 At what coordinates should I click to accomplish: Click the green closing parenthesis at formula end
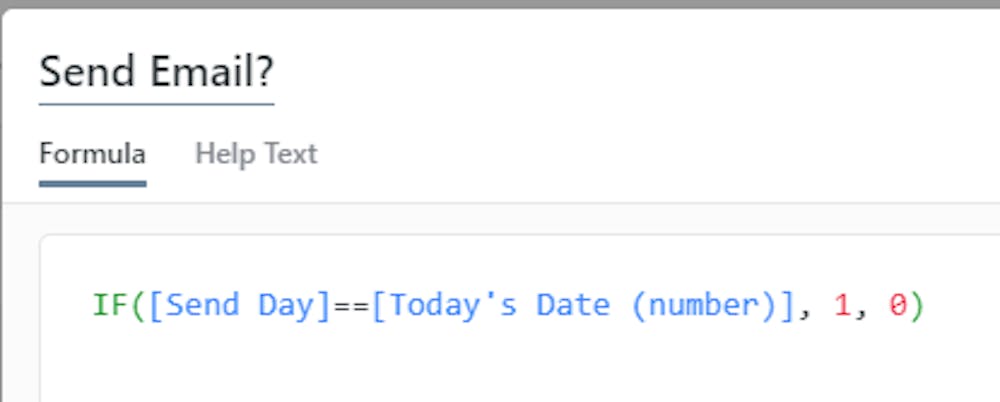coord(916,306)
